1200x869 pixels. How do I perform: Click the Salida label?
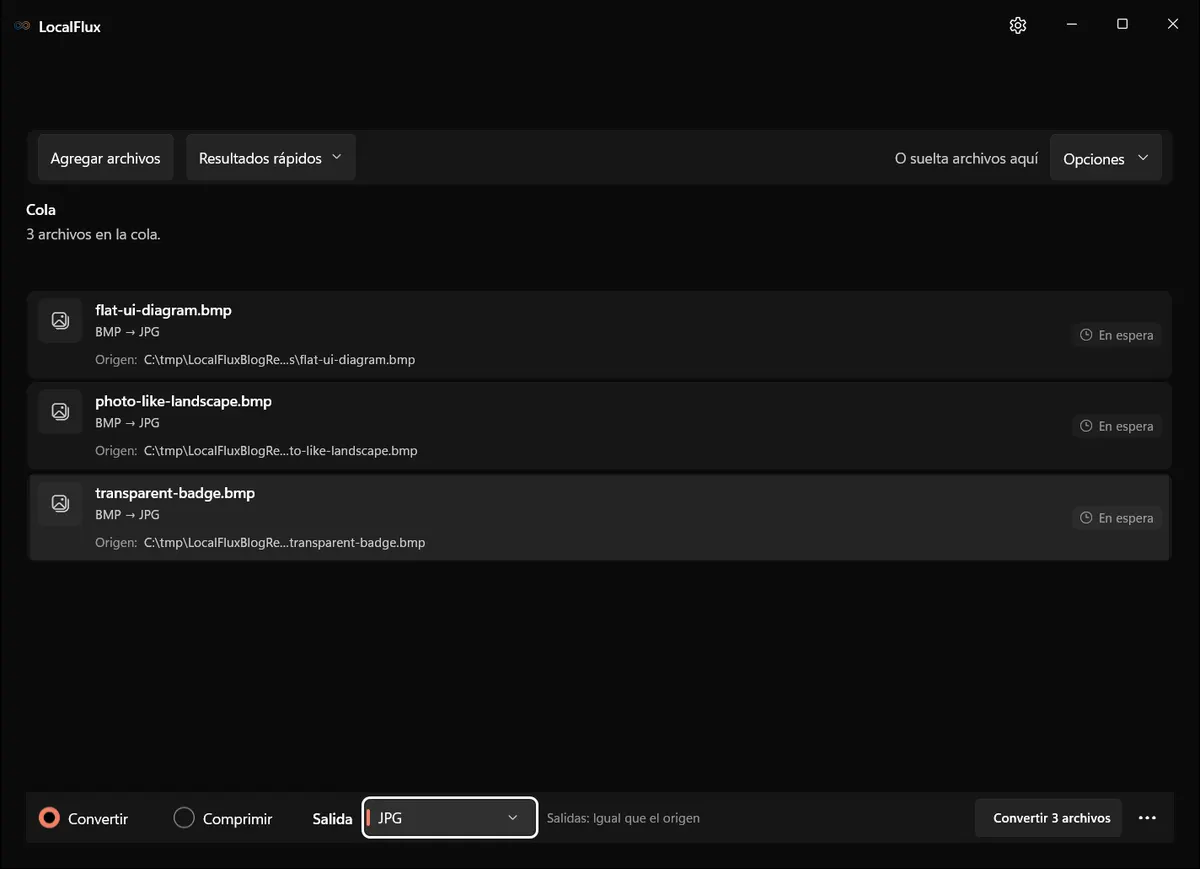(332, 818)
